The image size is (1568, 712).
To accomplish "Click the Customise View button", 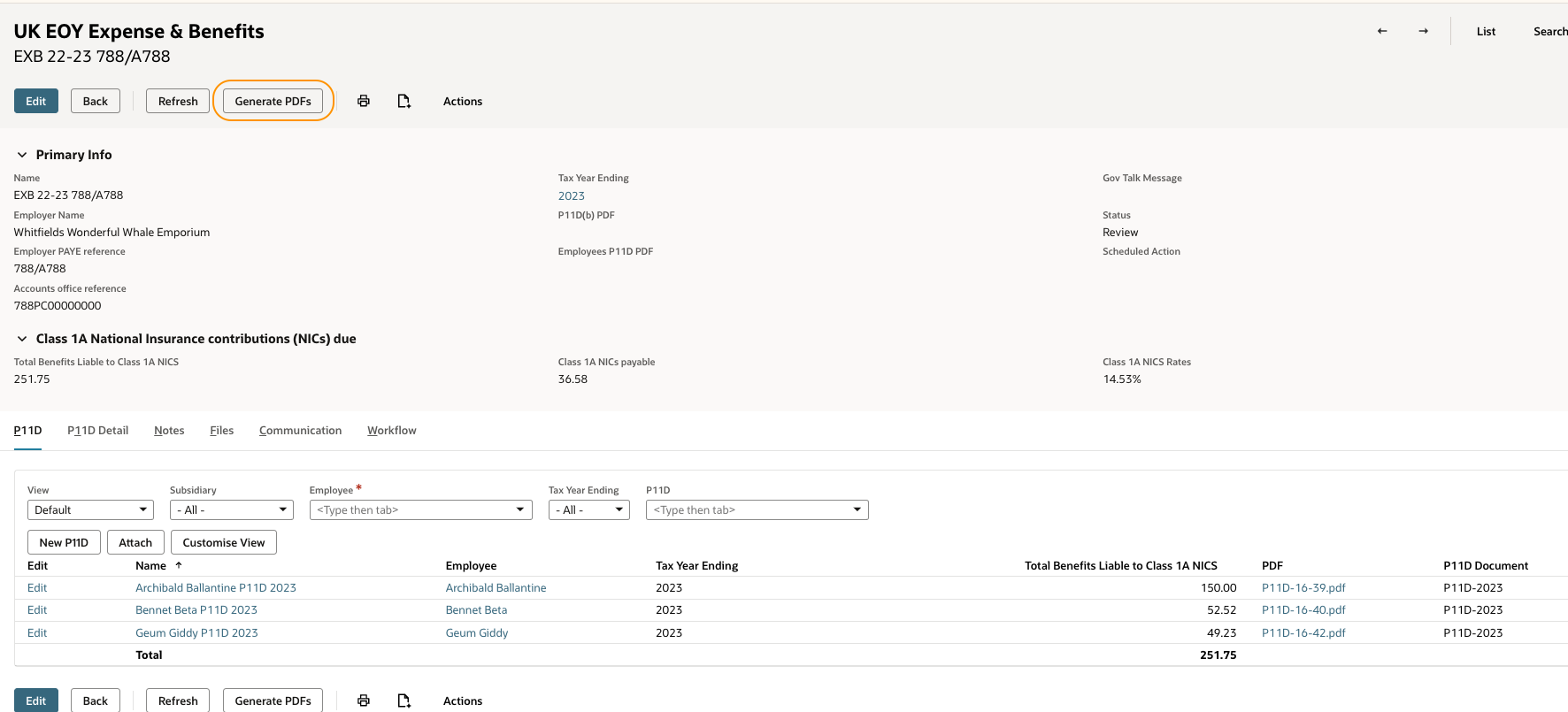I will 224,542.
